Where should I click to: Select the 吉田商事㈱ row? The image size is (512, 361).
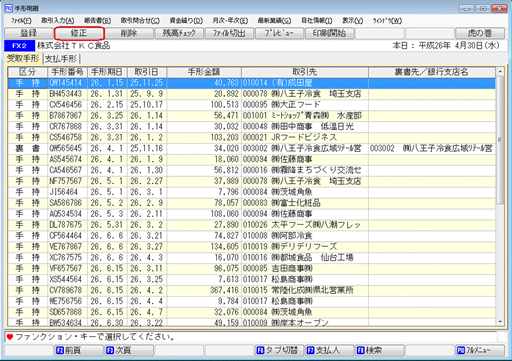(252, 269)
